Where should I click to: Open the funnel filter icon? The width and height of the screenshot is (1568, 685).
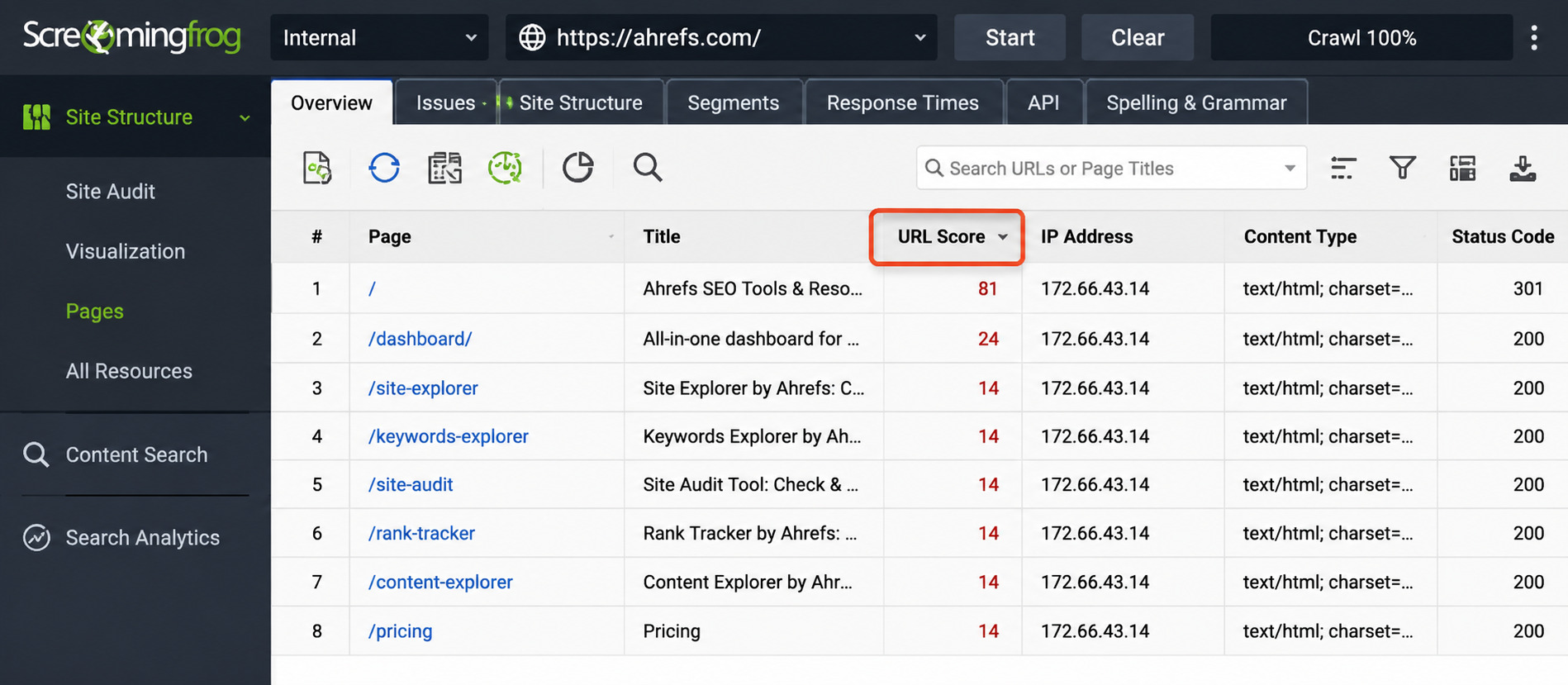point(1403,169)
